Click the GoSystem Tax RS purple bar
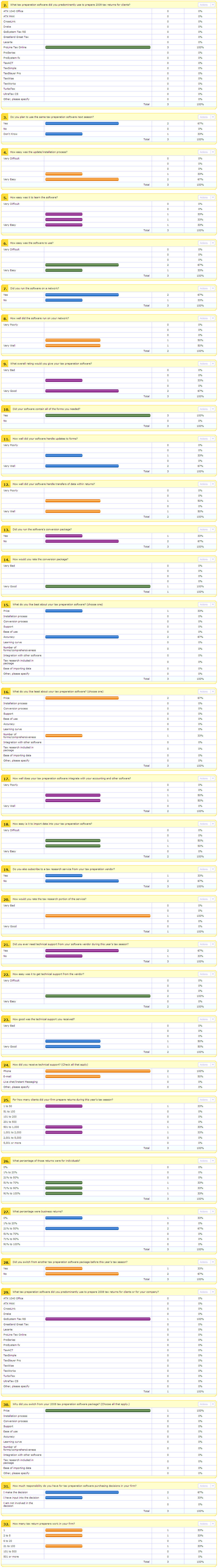 (x=98, y=1319)
